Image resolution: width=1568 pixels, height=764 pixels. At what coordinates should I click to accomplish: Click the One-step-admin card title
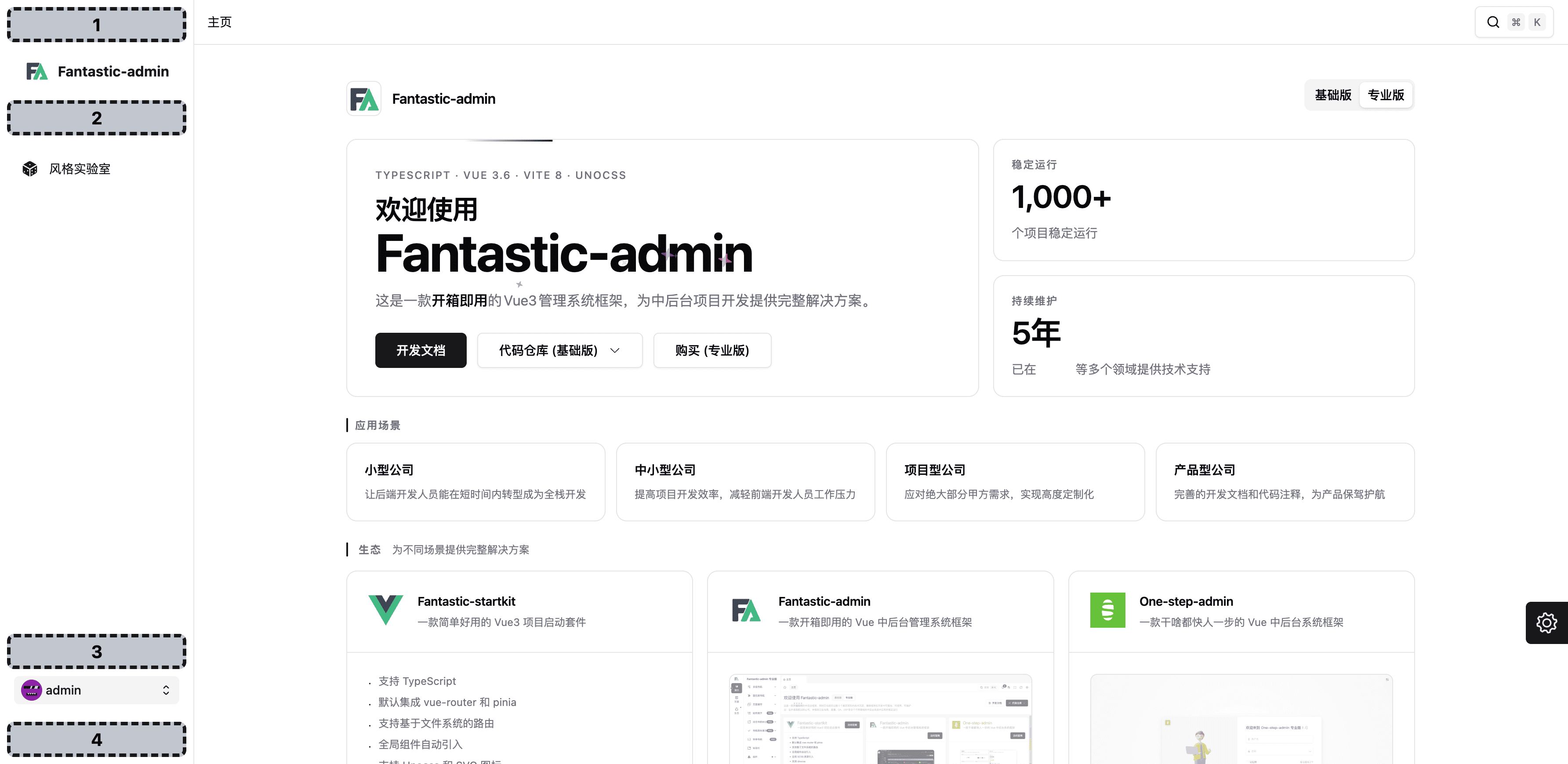pyautogui.click(x=1187, y=601)
